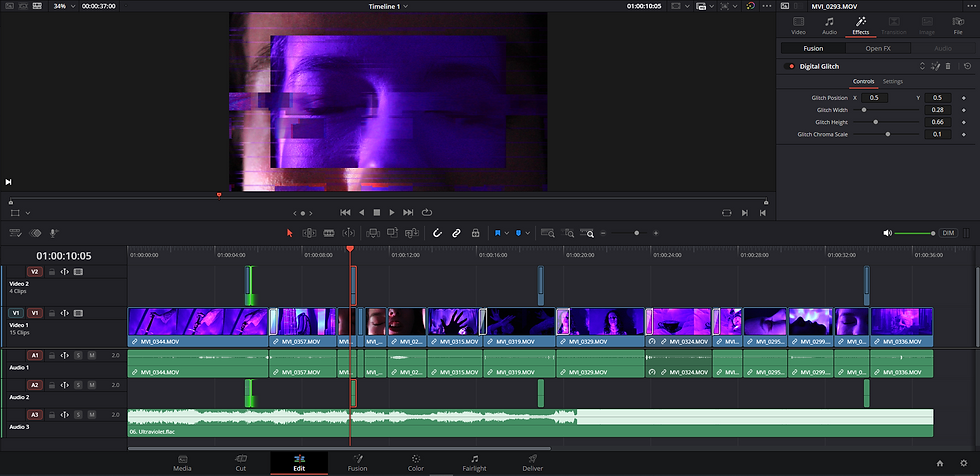This screenshot has height=476, width=980.
Task: Select the arrow Selection Mode tool
Action: pos(290,232)
